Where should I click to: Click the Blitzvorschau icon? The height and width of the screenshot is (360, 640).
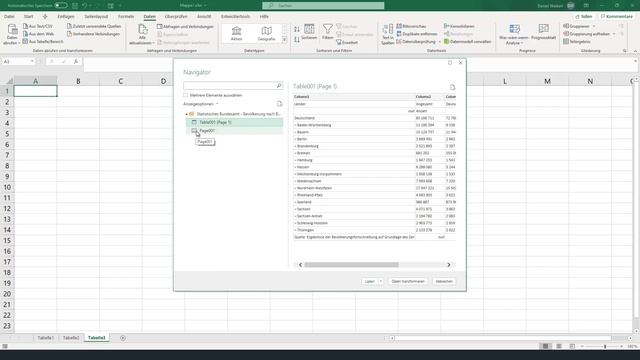tap(411, 26)
